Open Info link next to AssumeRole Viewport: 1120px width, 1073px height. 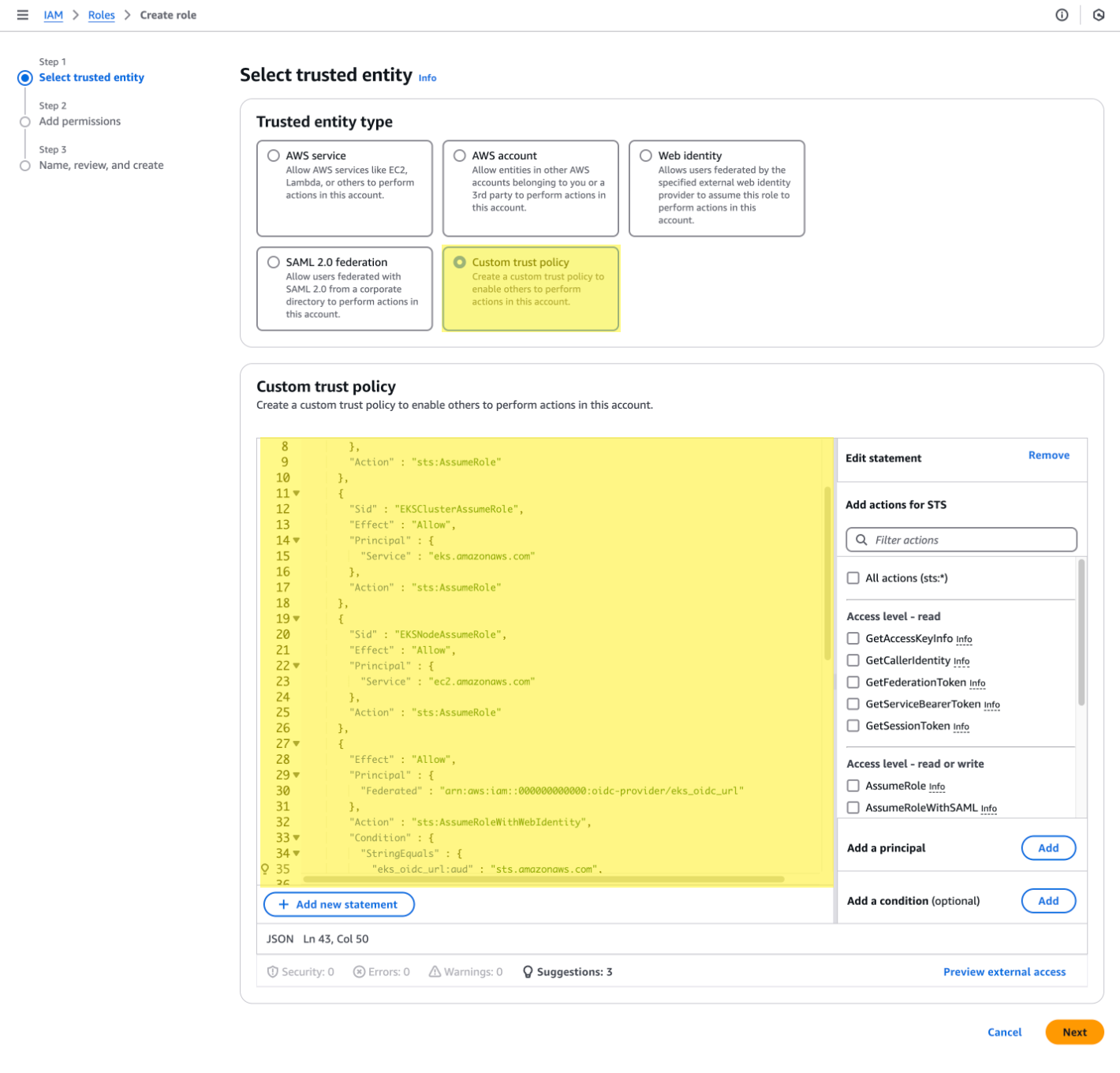click(x=937, y=787)
